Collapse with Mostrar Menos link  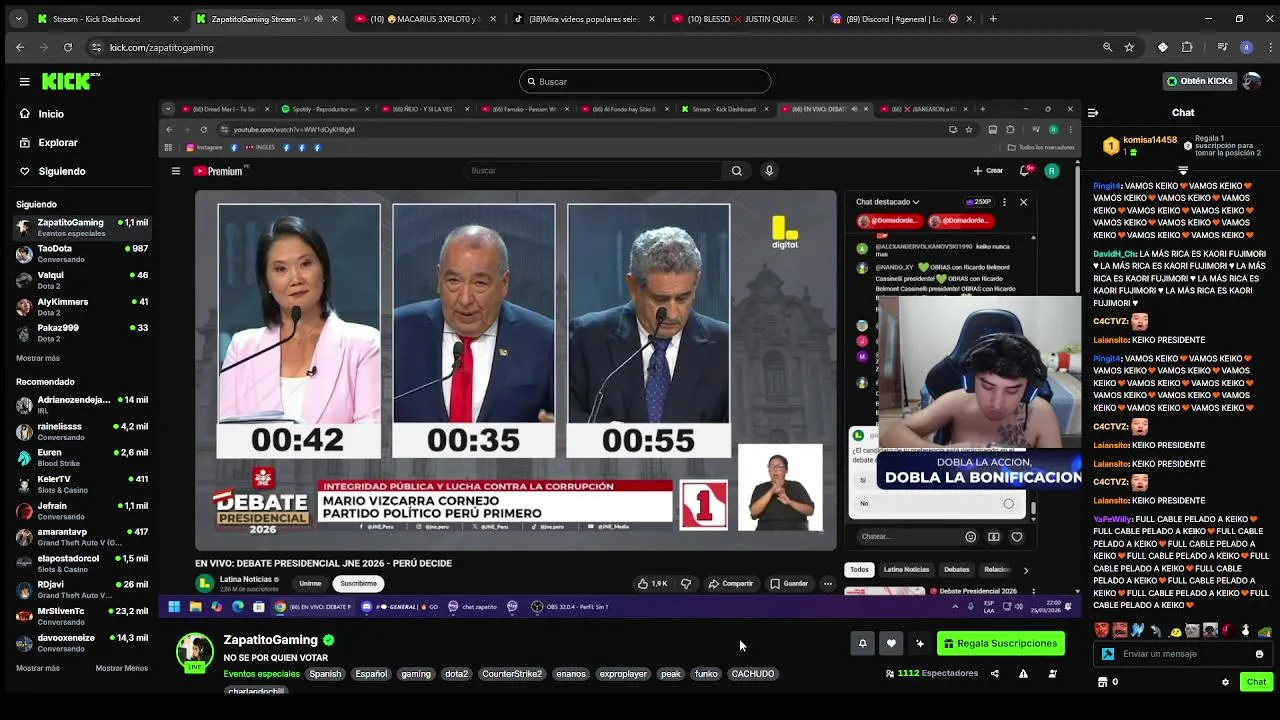[121, 668]
